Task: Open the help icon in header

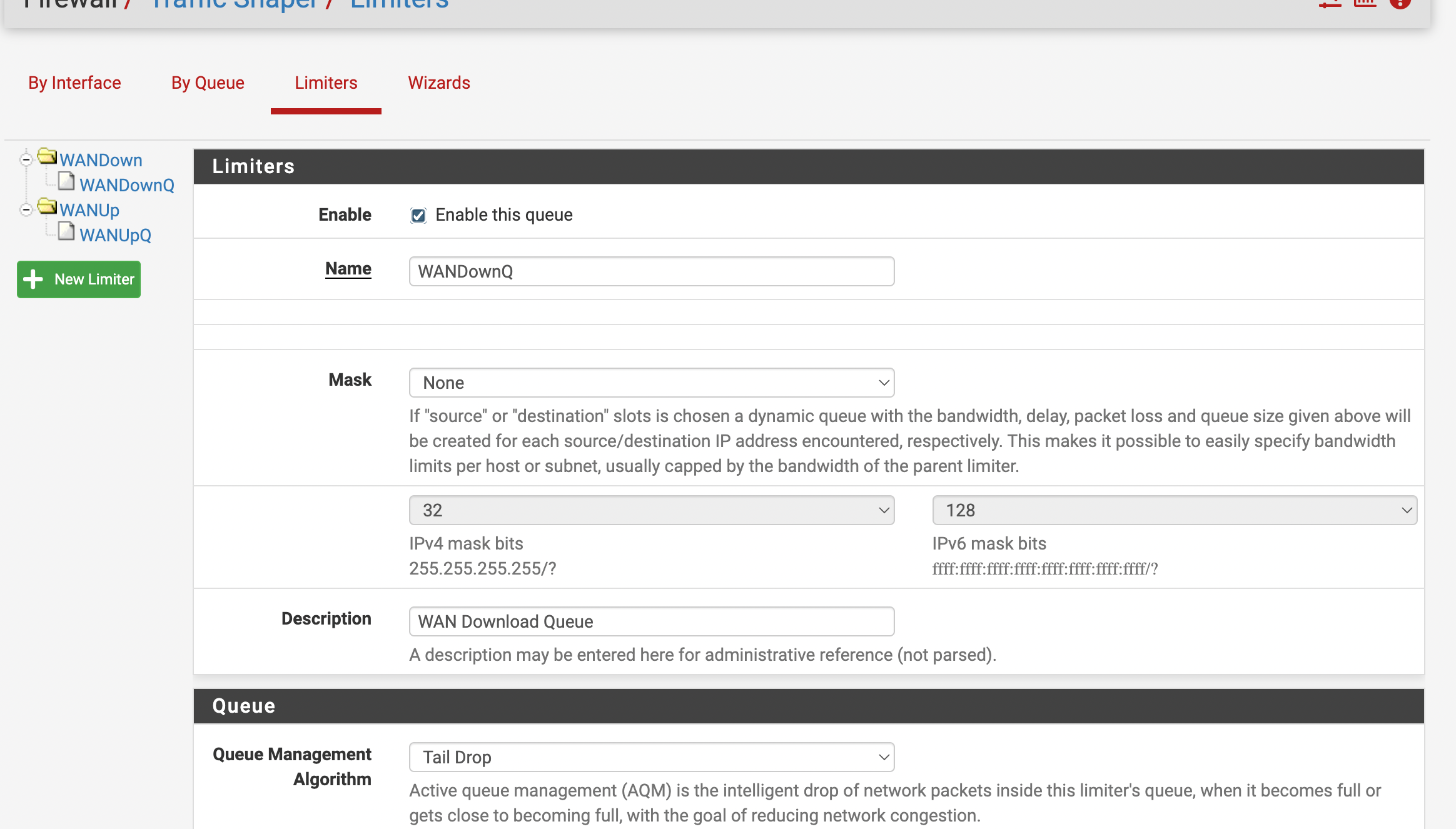Action: coord(1400,3)
